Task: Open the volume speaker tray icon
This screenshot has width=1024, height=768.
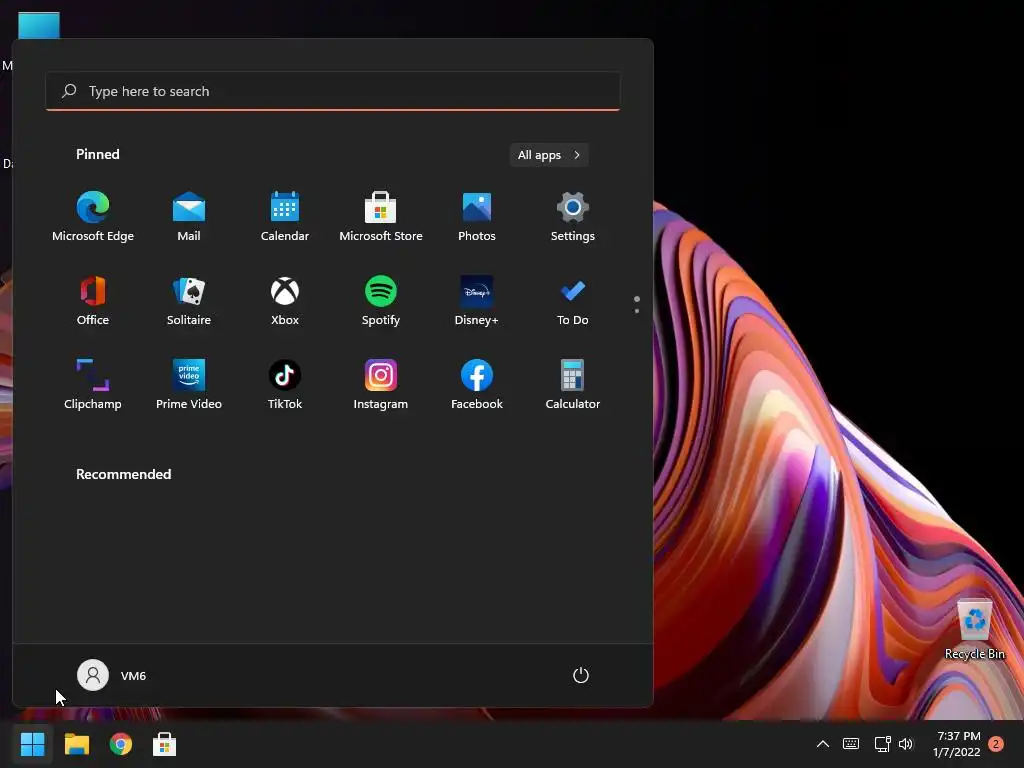Action: [x=906, y=744]
